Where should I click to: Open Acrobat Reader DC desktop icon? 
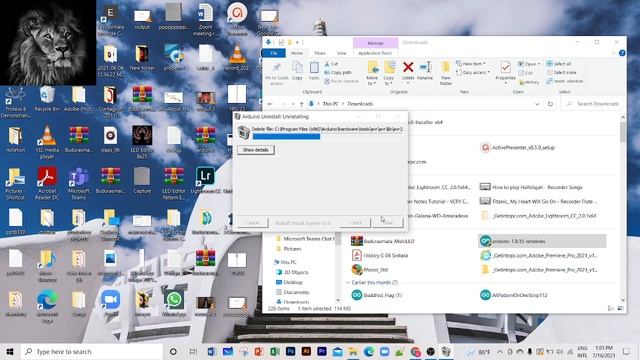tap(47, 183)
